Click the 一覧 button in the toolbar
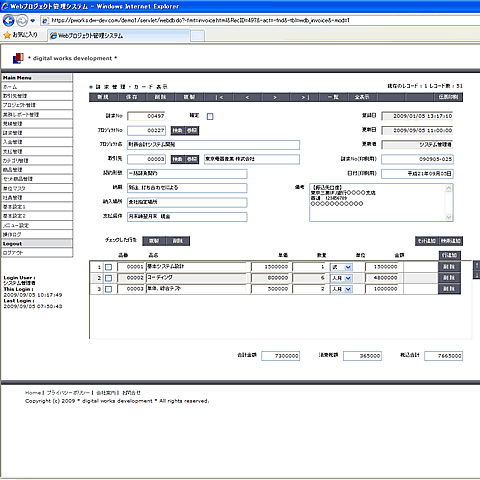 coord(333,97)
